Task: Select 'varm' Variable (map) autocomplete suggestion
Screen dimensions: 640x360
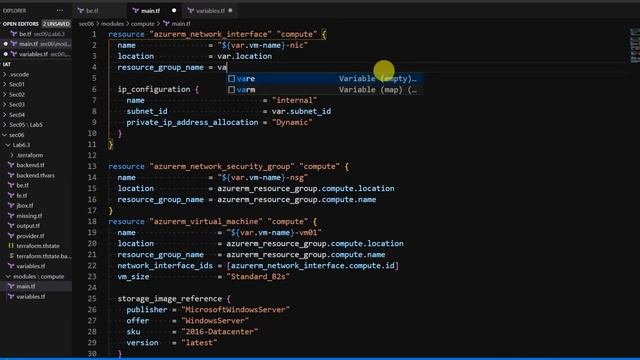Action: [x=325, y=90]
